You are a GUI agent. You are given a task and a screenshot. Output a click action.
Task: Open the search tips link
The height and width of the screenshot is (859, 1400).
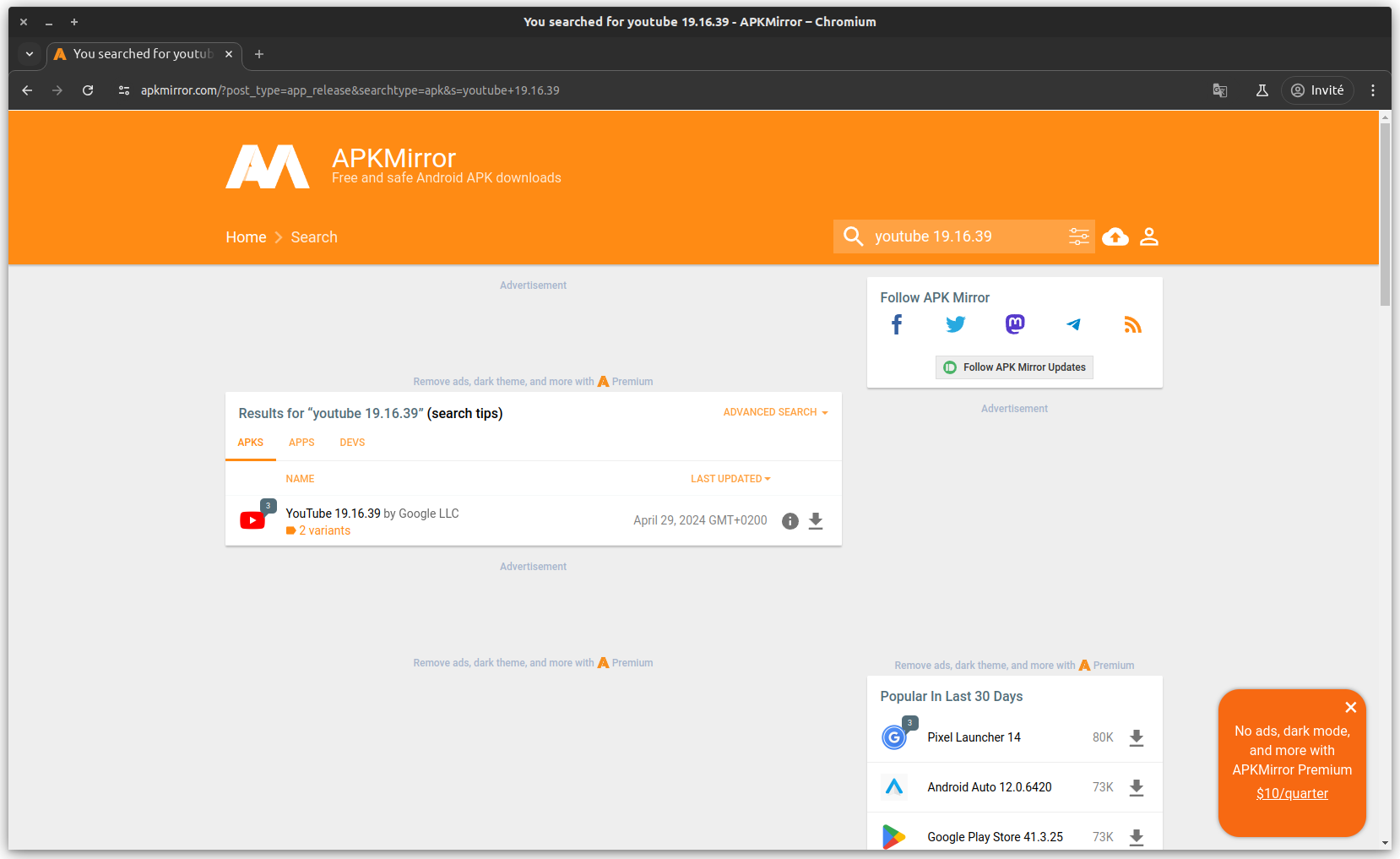(x=464, y=413)
